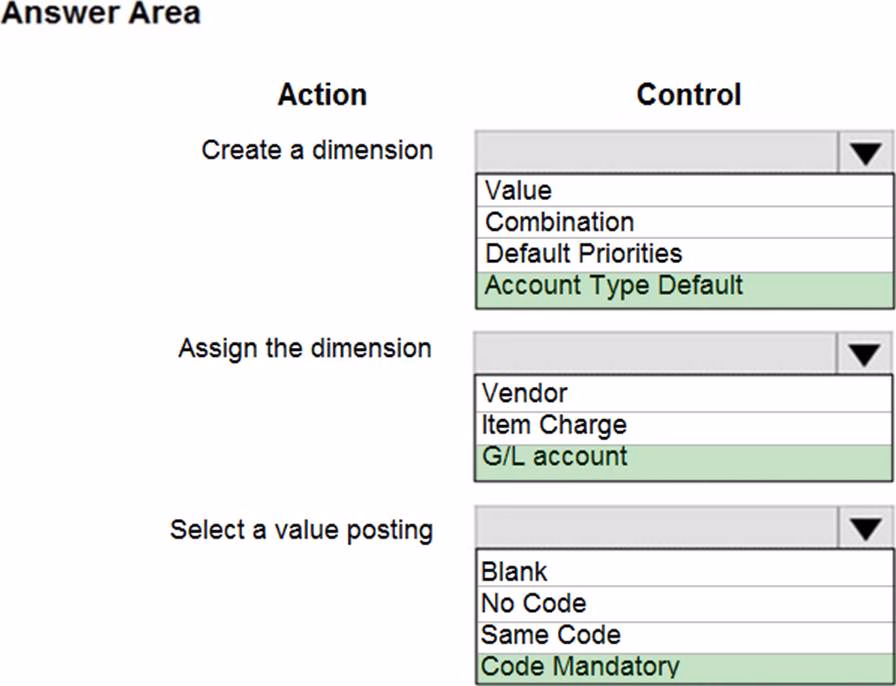This screenshot has width=896, height=686.
Task: Click the Select a value posting label
Action: 301,529
